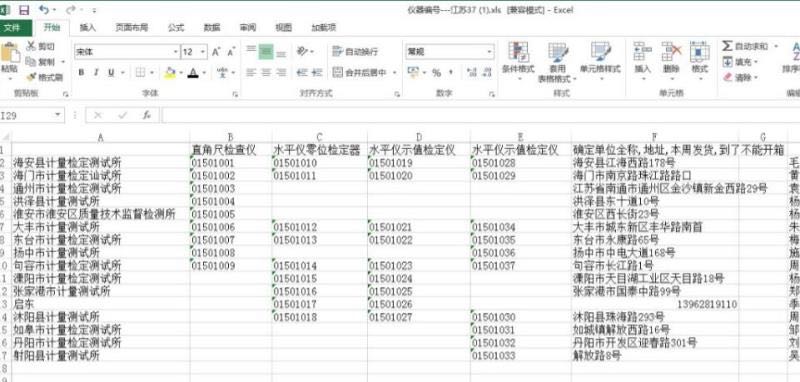
Task: Toggle align text right
Action: coord(281,73)
